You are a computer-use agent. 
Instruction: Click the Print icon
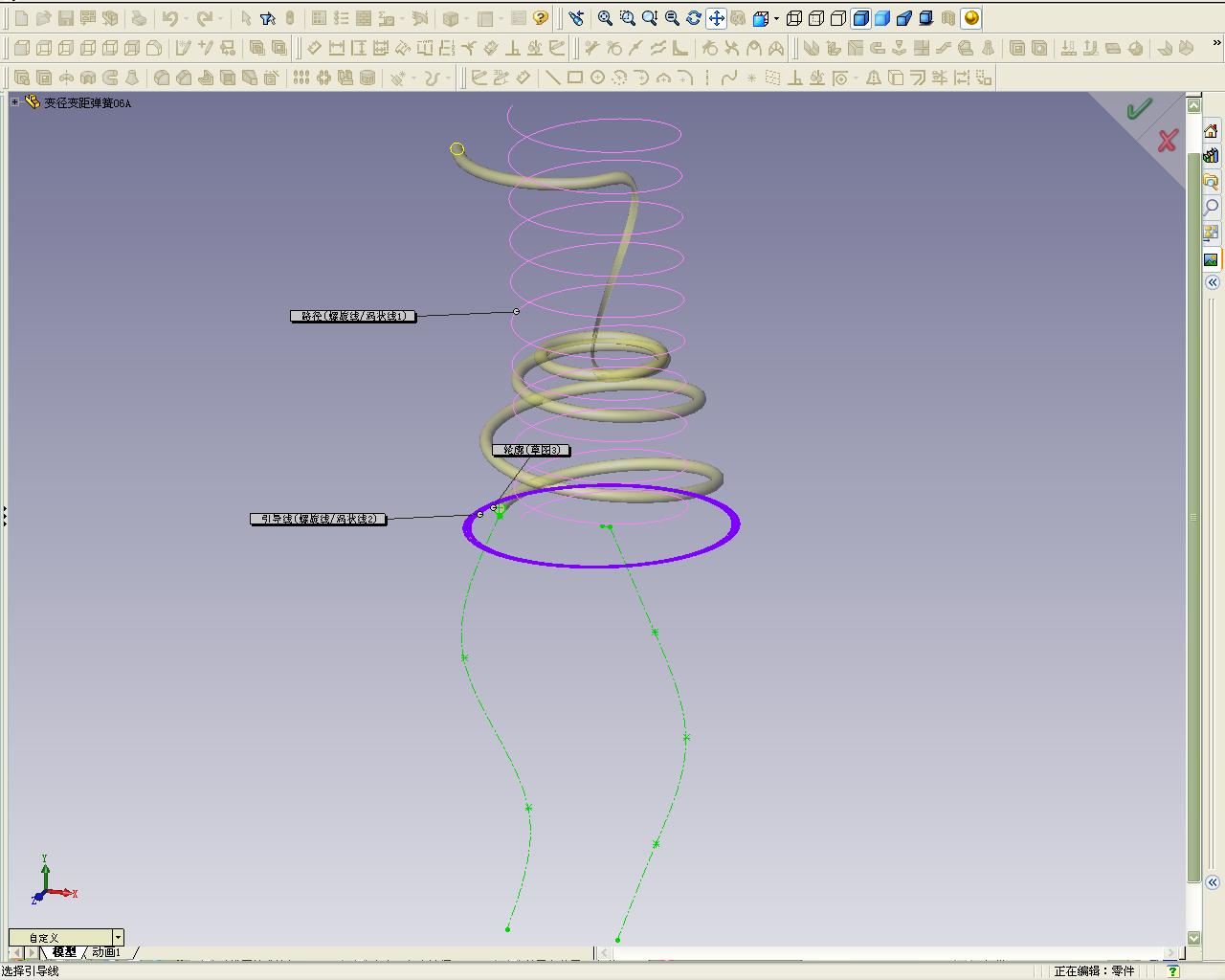[x=139, y=18]
